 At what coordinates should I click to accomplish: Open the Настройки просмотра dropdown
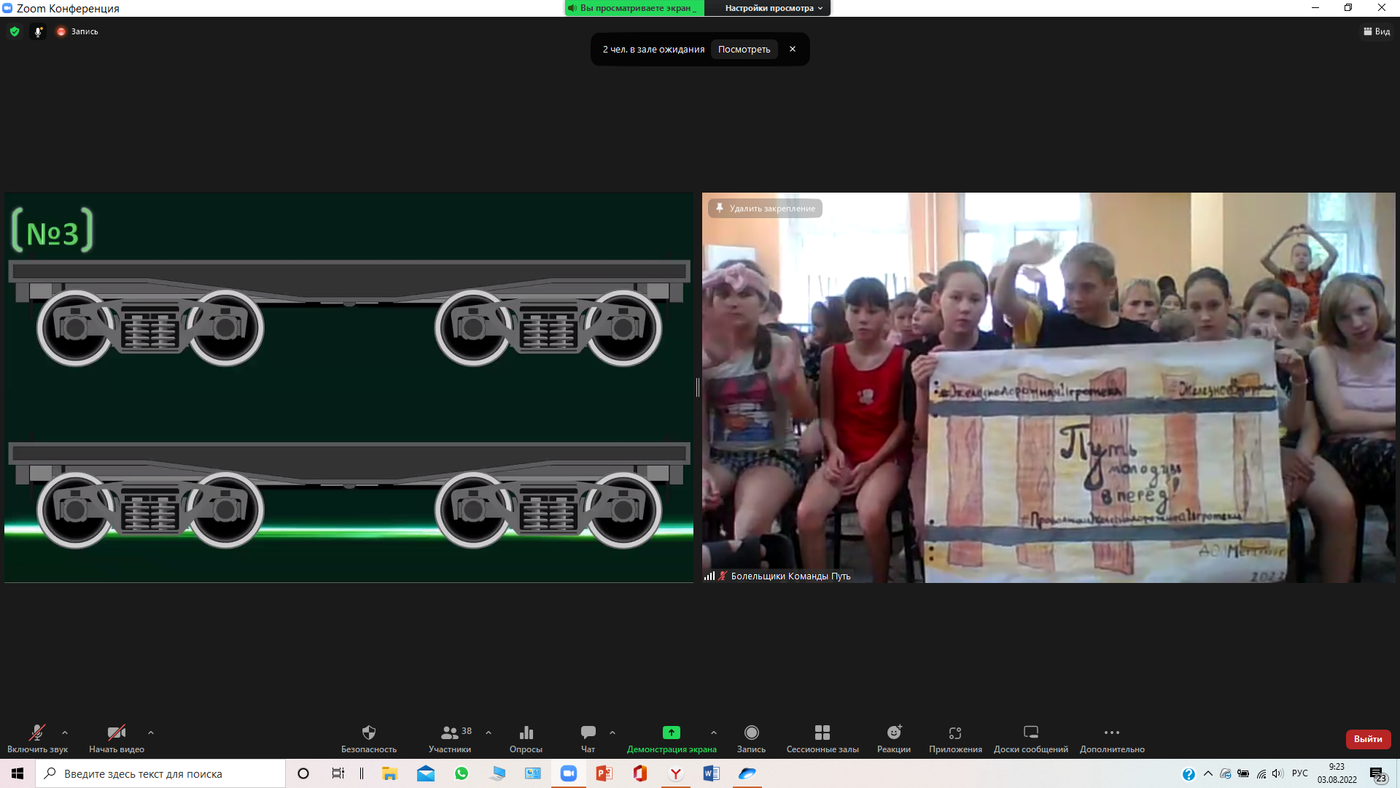point(774,8)
